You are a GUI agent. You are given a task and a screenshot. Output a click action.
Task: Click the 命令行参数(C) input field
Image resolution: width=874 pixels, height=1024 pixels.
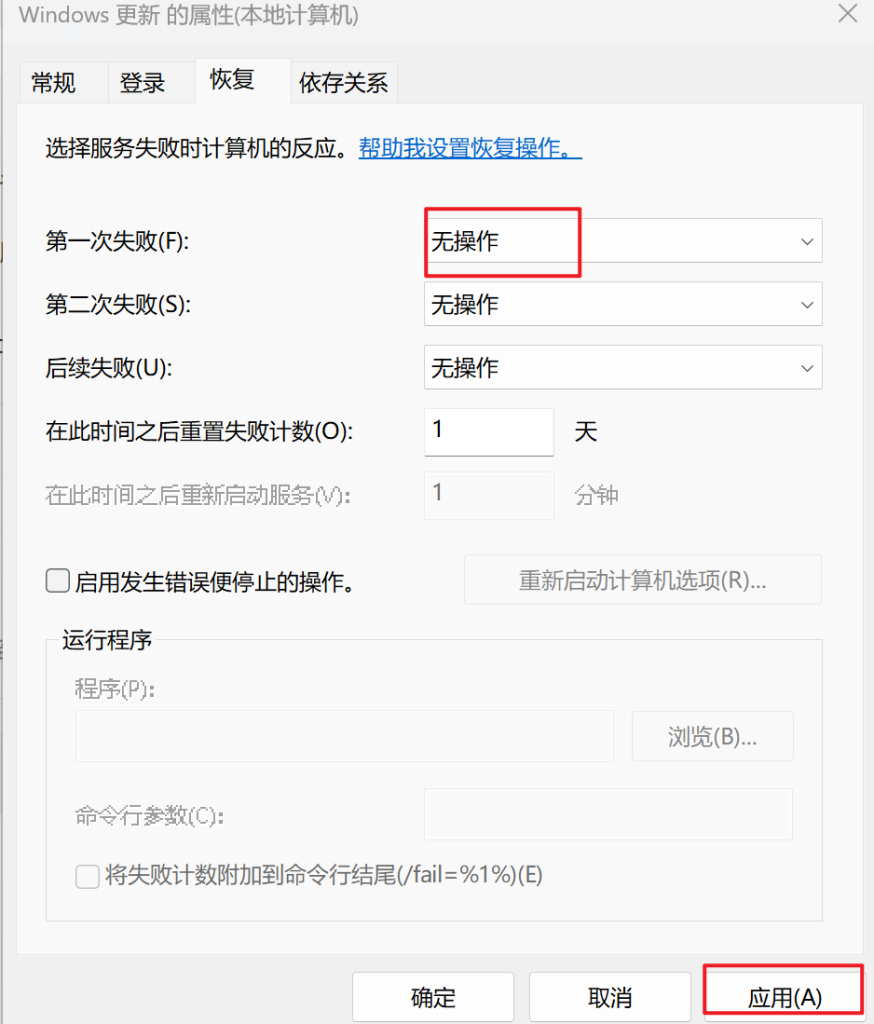(x=608, y=814)
